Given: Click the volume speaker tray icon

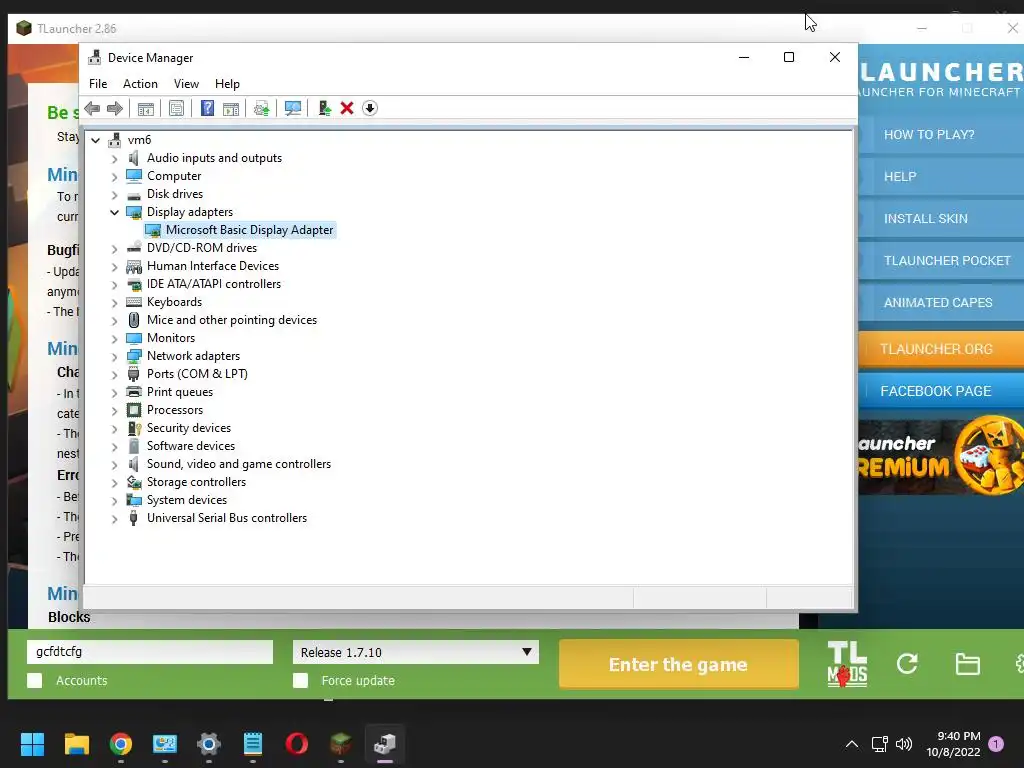Looking at the screenshot, I should coord(904,744).
